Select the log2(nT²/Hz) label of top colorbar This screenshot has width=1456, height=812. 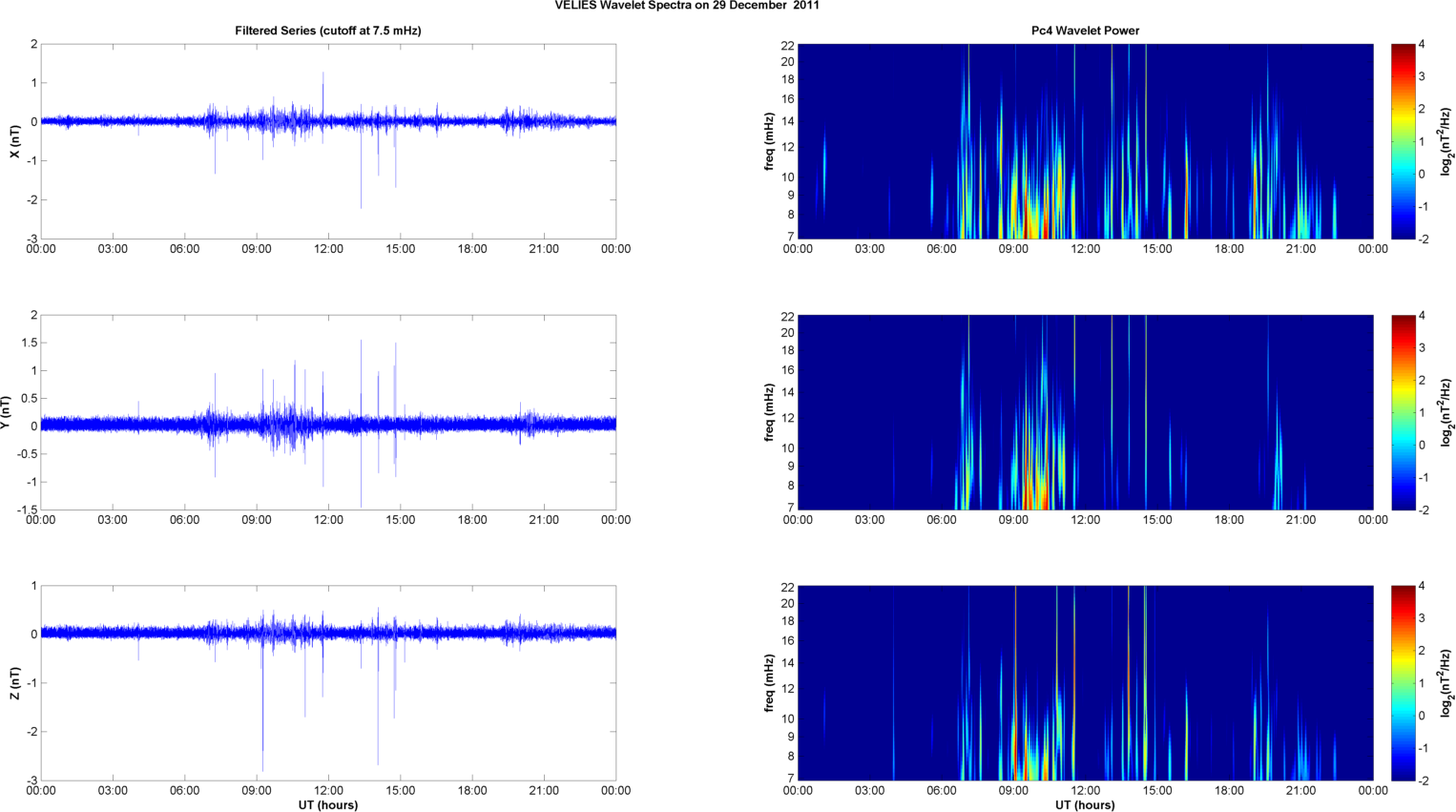coord(1447,141)
